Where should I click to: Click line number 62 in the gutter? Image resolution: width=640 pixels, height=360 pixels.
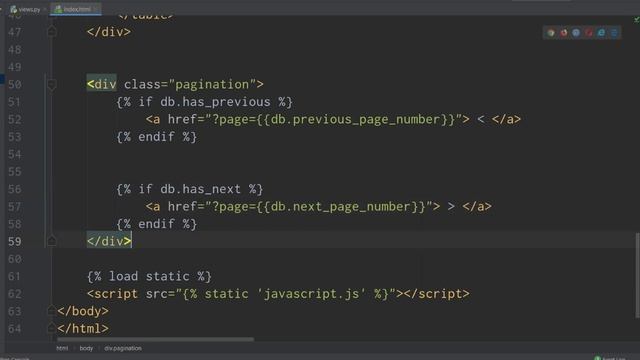(x=15, y=294)
